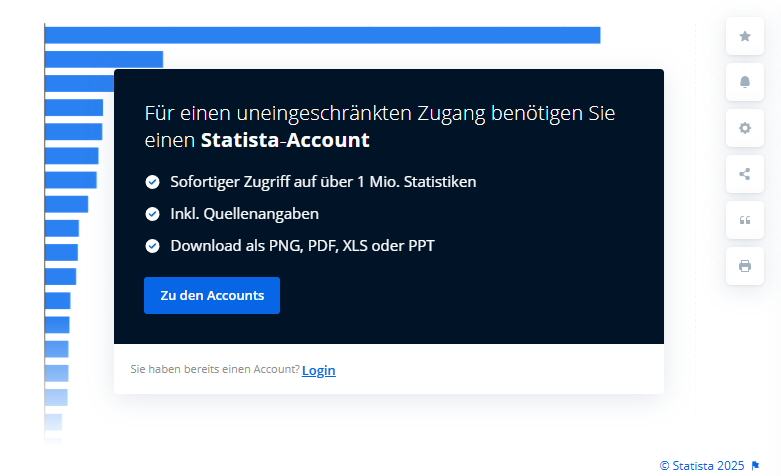The image size is (781, 476).
Task: Open the Login link
Action: [318, 370]
